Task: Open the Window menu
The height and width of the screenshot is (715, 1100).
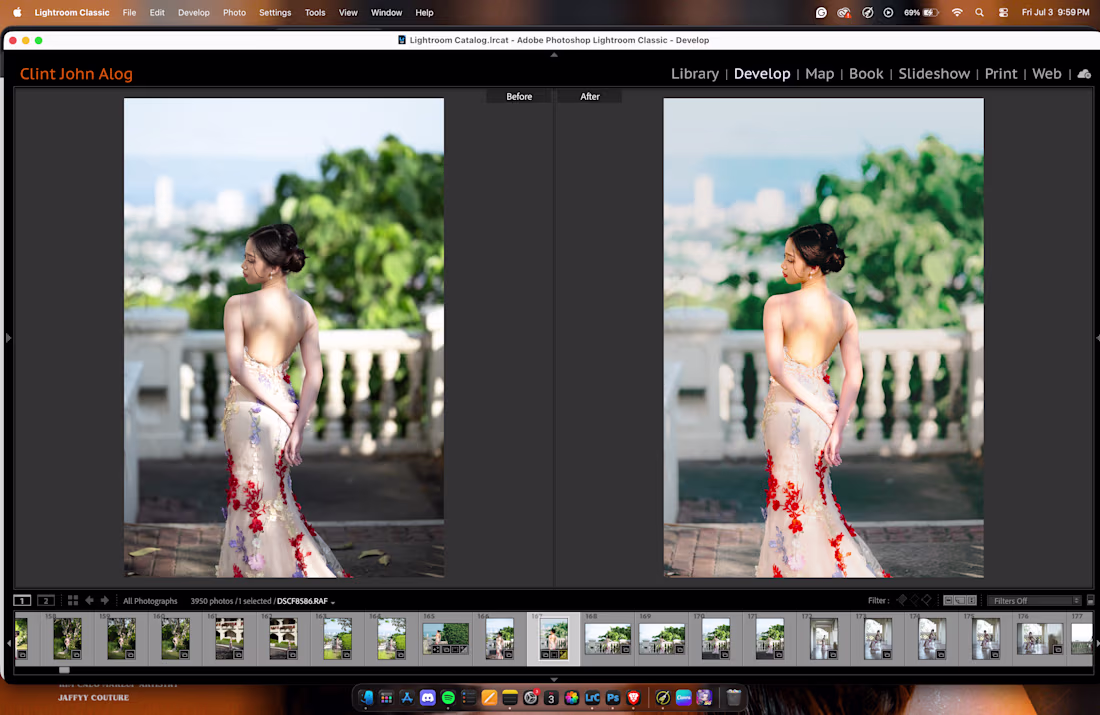Action: tap(387, 13)
